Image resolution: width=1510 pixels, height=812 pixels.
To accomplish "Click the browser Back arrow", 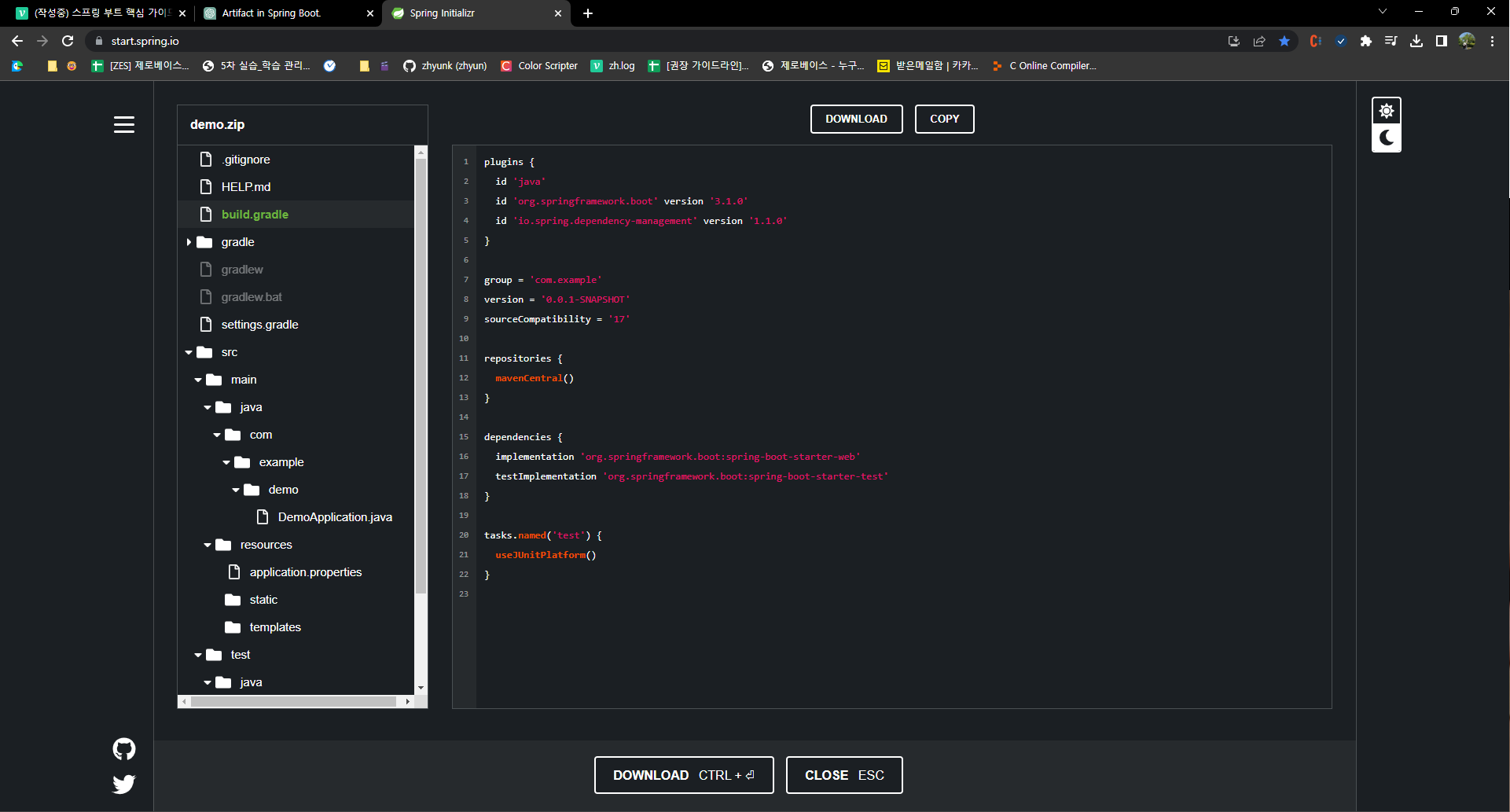I will pyautogui.click(x=17, y=41).
